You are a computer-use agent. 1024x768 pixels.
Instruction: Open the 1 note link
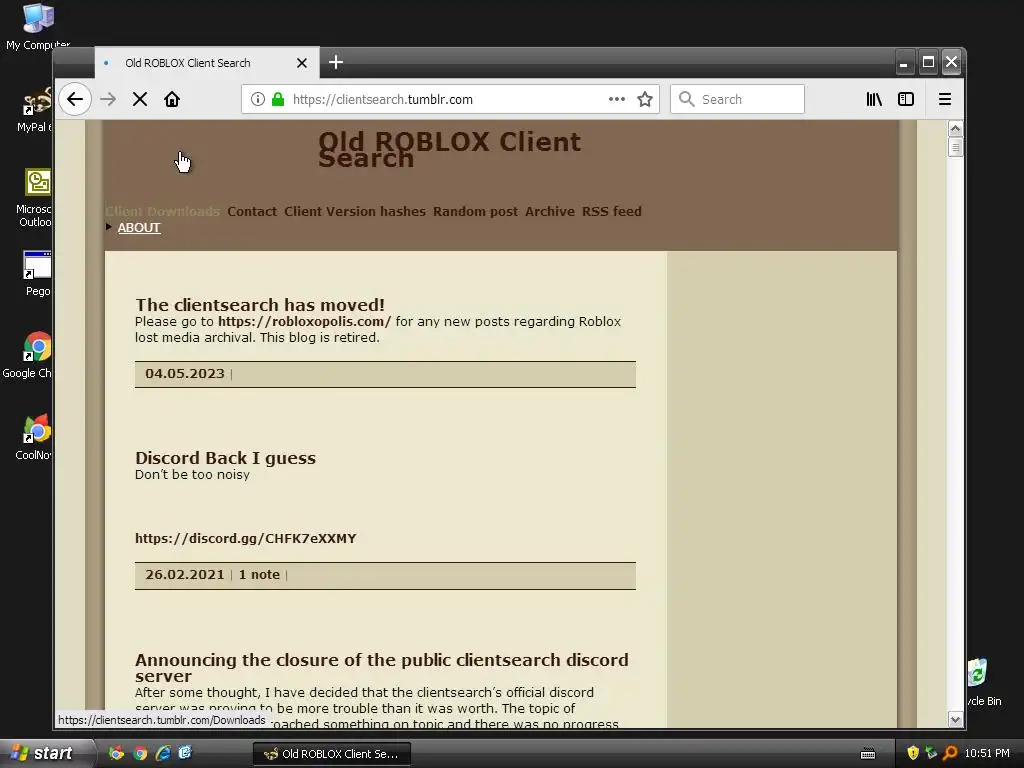[259, 575]
